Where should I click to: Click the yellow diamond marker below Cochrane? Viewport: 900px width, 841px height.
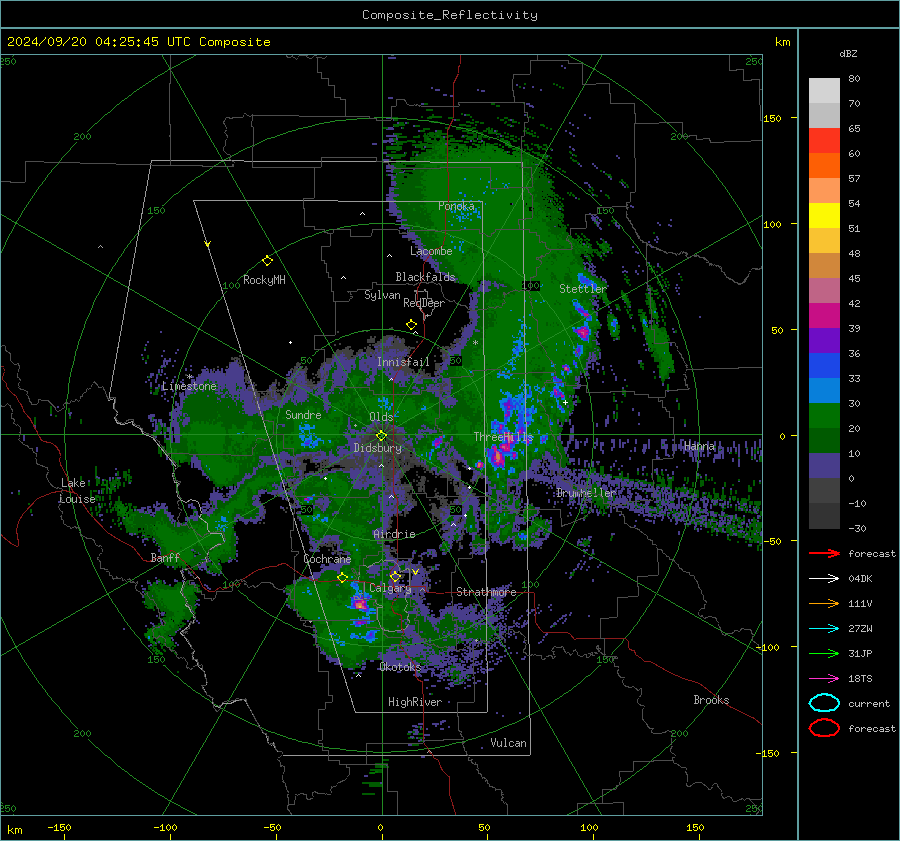[343, 577]
